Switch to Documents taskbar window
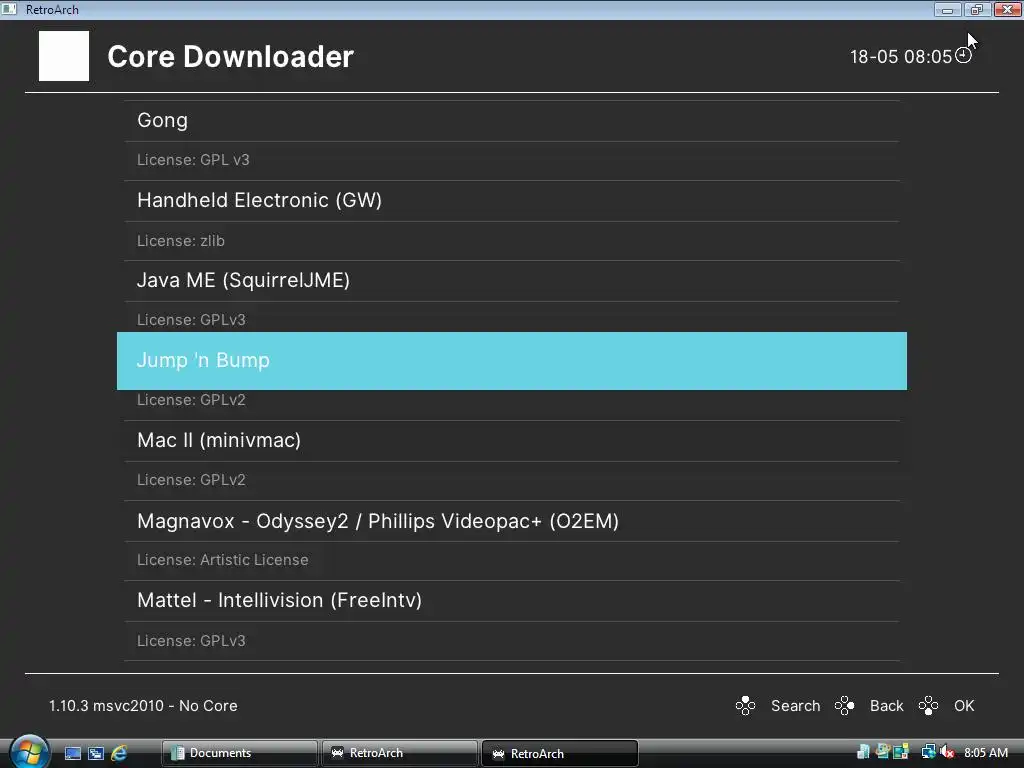Viewport: 1024px width, 768px height. click(240, 753)
